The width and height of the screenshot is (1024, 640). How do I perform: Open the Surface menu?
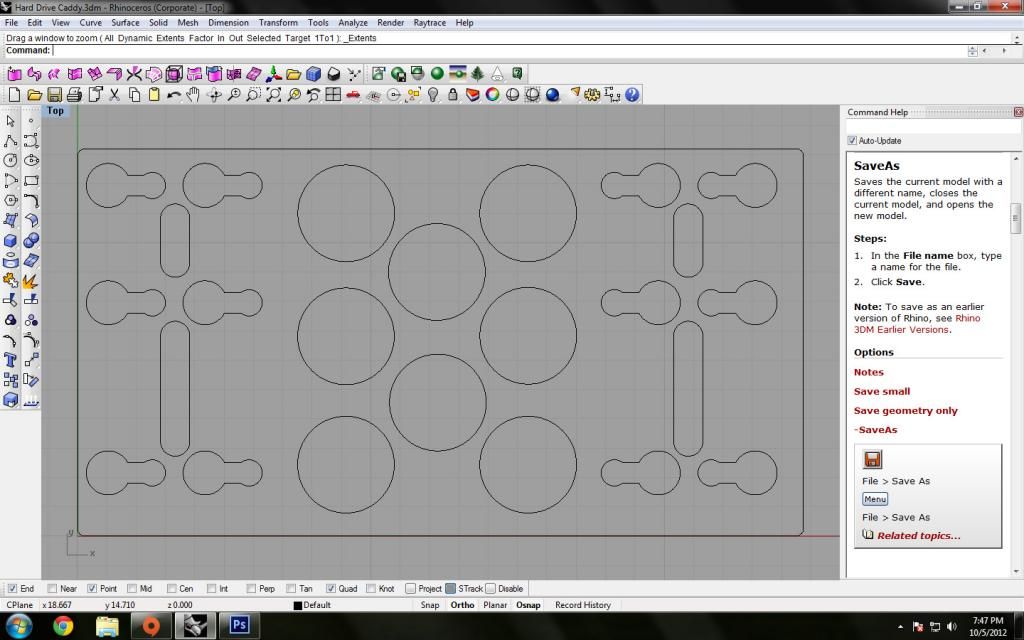point(125,22)
